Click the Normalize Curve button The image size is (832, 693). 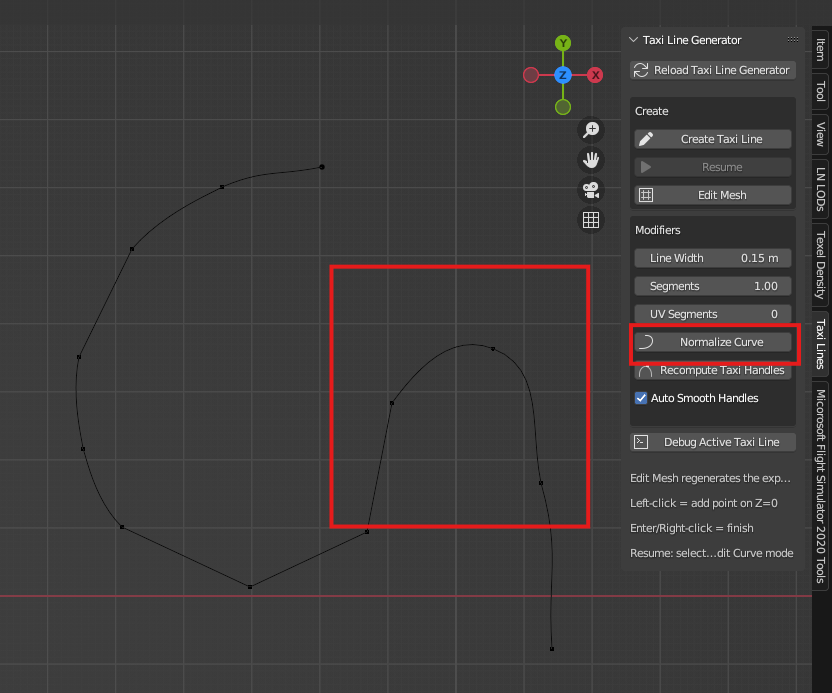pyautogui.click(x=712, y=342)
